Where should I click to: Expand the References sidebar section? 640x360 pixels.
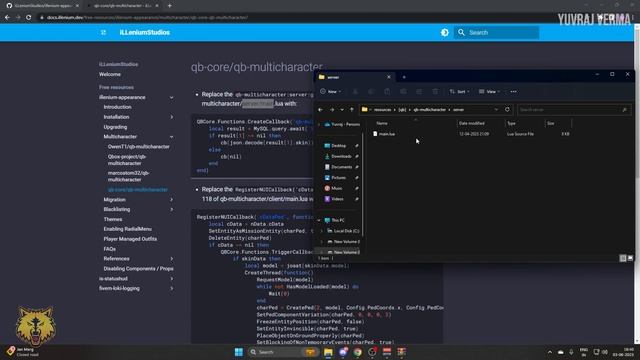click(171, 259)
